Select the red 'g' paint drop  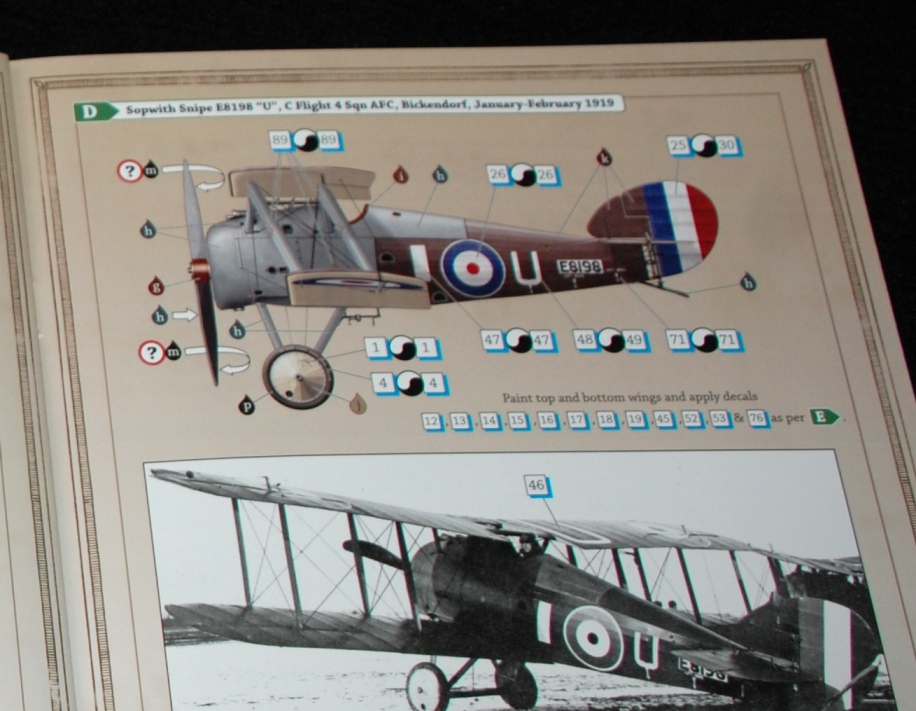point(156,286)
